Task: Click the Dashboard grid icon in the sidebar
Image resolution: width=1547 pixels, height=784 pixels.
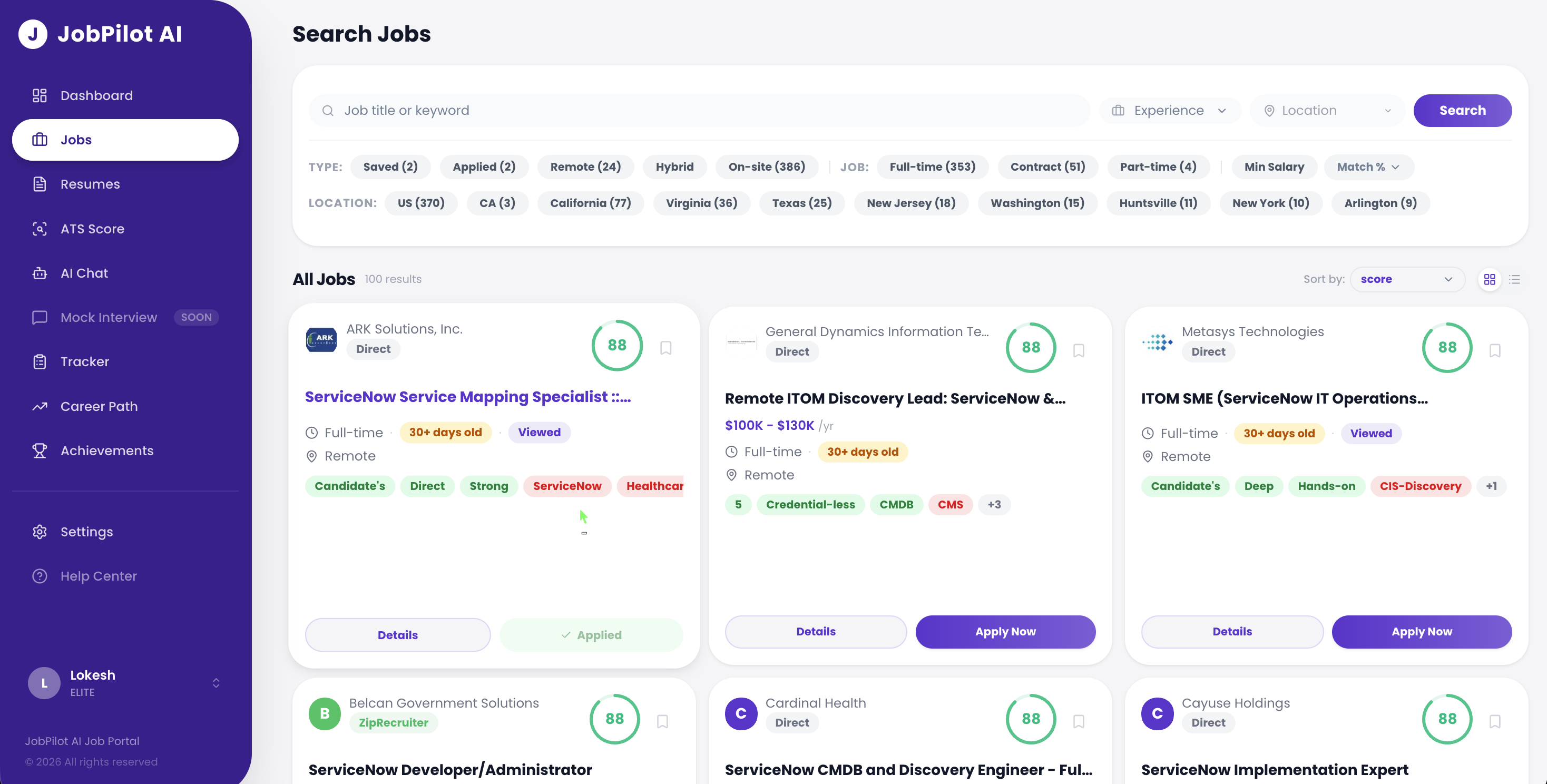Action: pos(40,95)
